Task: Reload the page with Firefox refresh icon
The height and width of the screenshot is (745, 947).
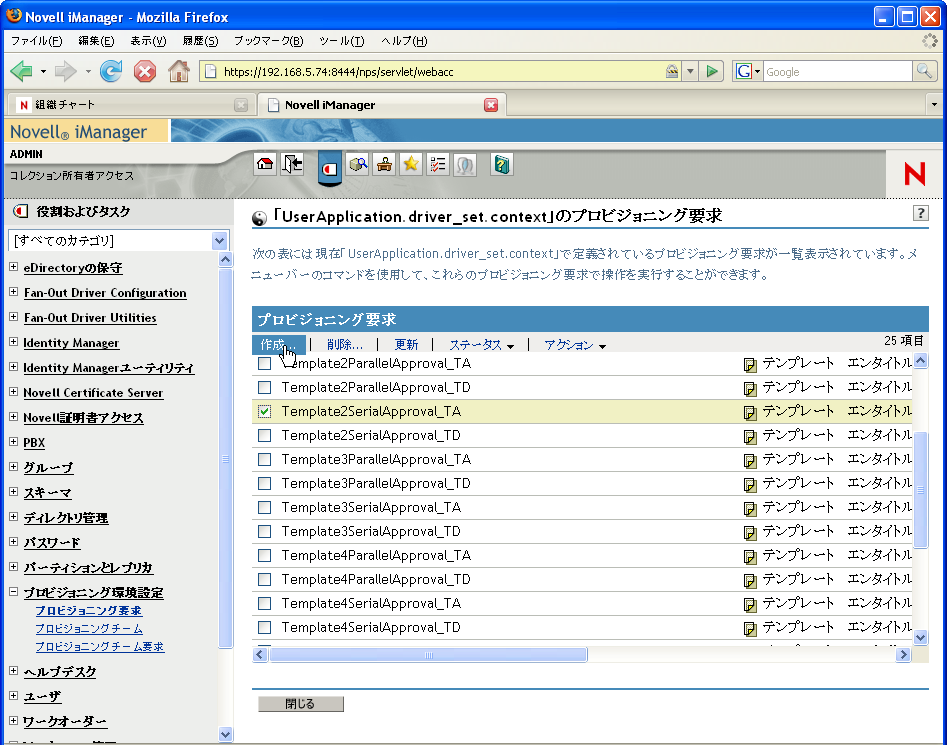Action: pyautogui.click(x=111, y=71)
